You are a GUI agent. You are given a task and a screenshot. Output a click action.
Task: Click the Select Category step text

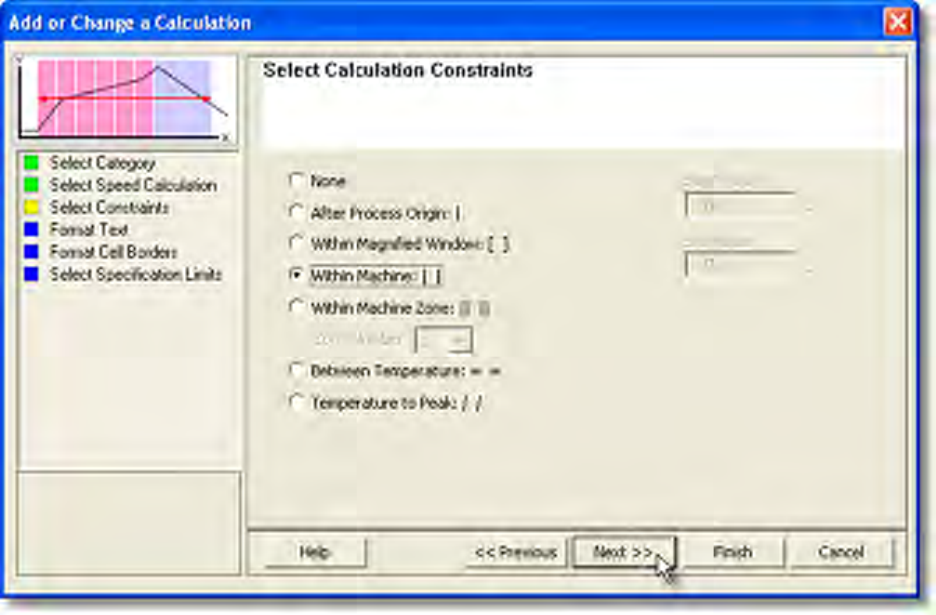(x=103, y=163)
